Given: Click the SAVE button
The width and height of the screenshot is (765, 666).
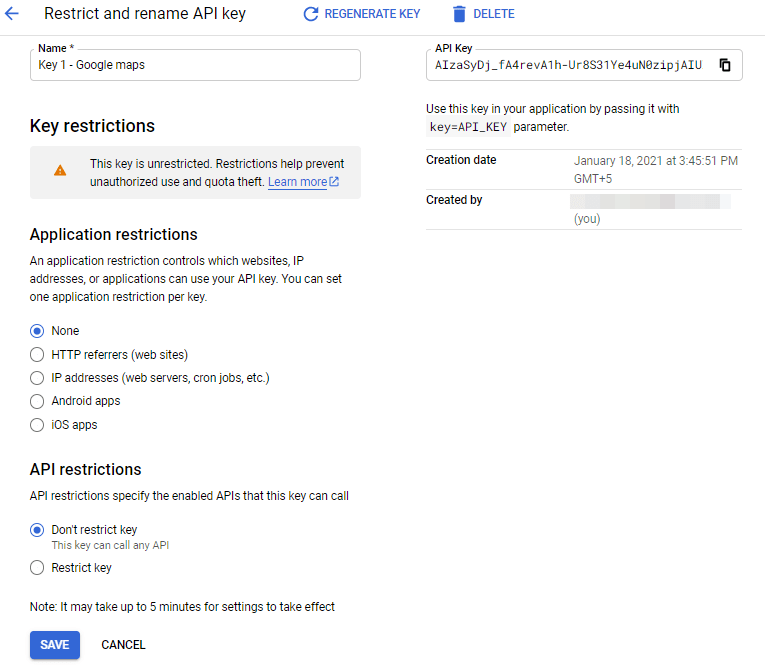Looking at the screenshot, I should [55, 645].
